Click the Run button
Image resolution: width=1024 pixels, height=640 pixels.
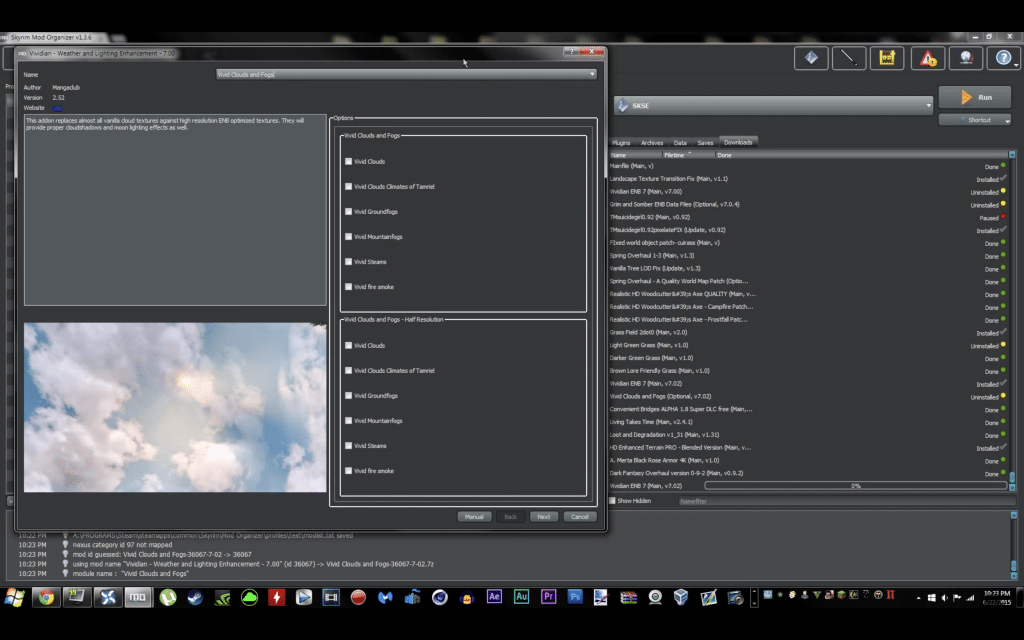[975, 97]
